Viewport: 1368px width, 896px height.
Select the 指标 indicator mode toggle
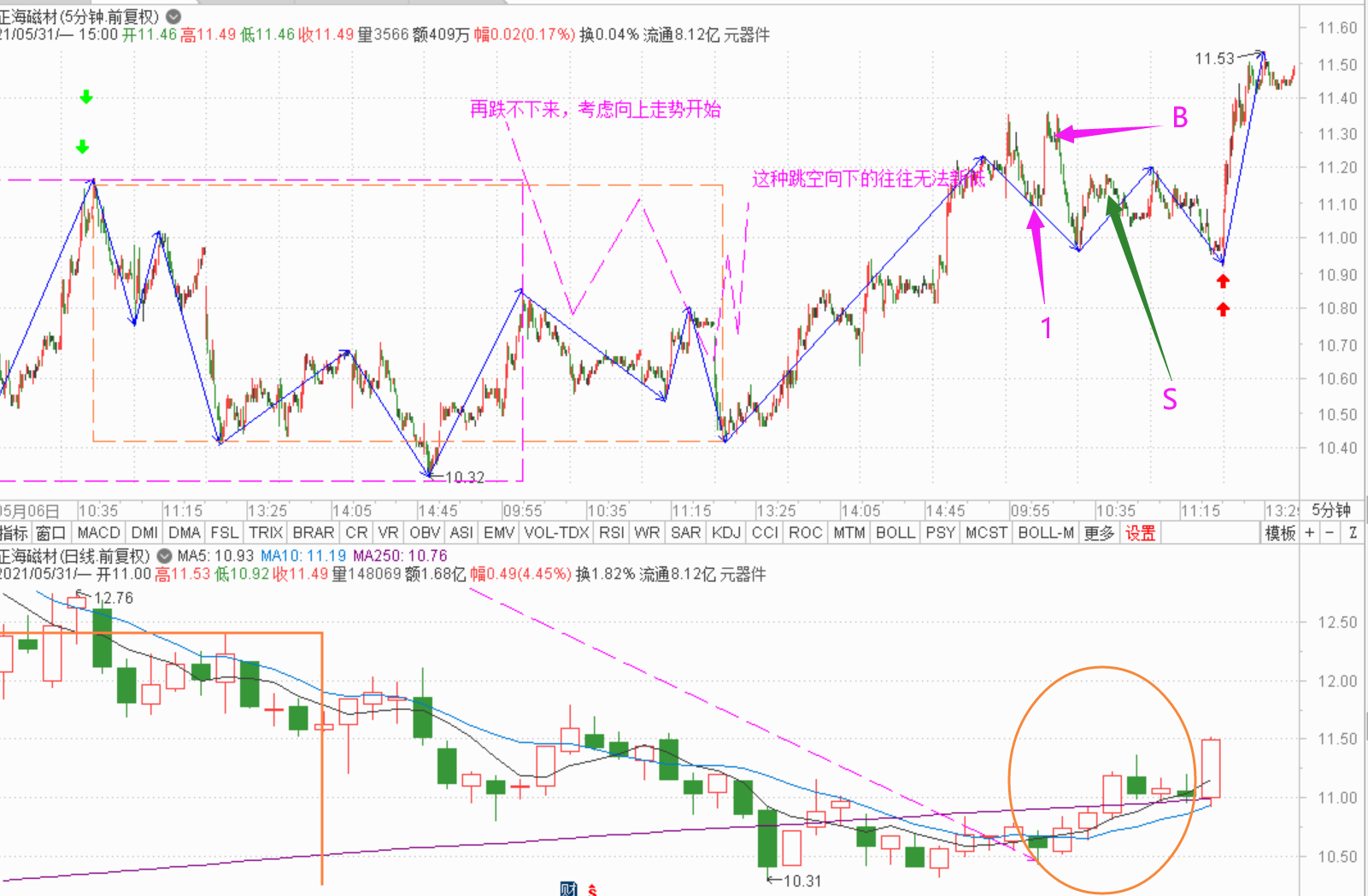pos(14,533)
